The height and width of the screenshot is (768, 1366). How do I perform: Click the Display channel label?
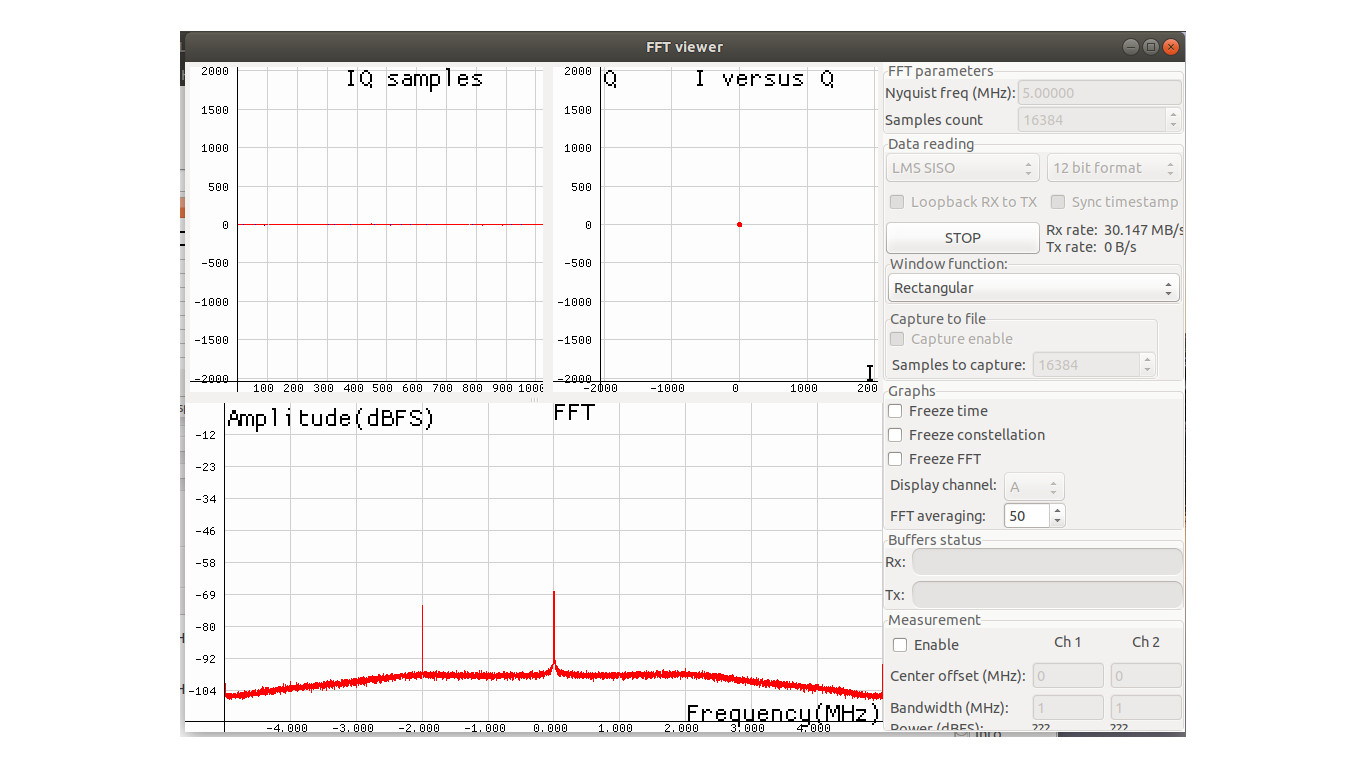pos(943,485)
